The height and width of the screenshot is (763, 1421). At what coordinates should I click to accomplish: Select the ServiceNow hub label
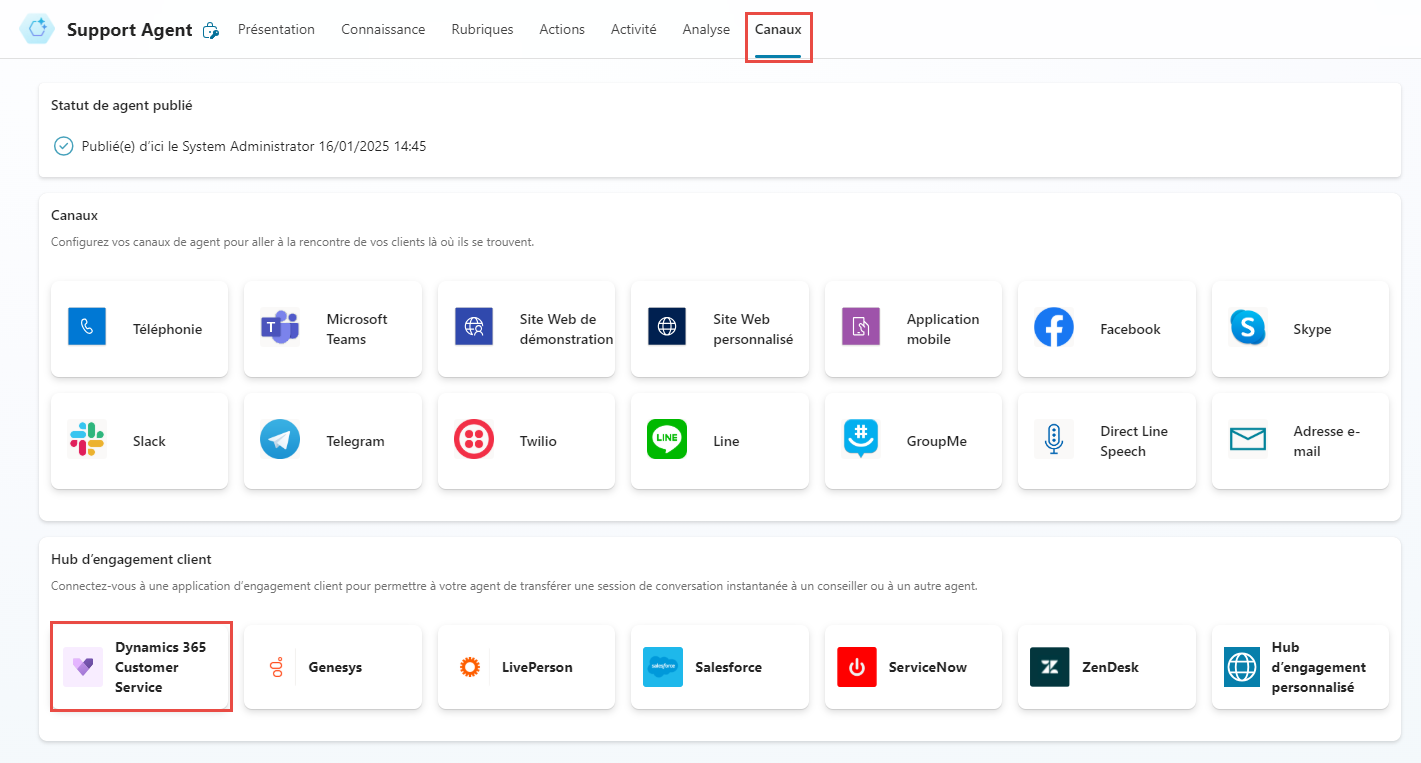click(x=928, y=667)
